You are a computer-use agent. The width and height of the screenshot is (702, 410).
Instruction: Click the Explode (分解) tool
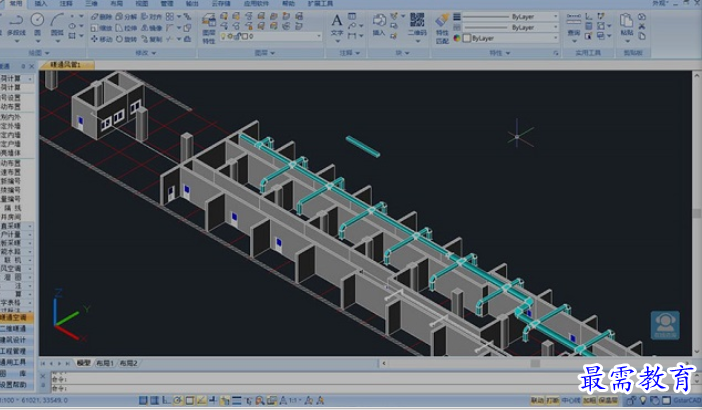[126, 17]
